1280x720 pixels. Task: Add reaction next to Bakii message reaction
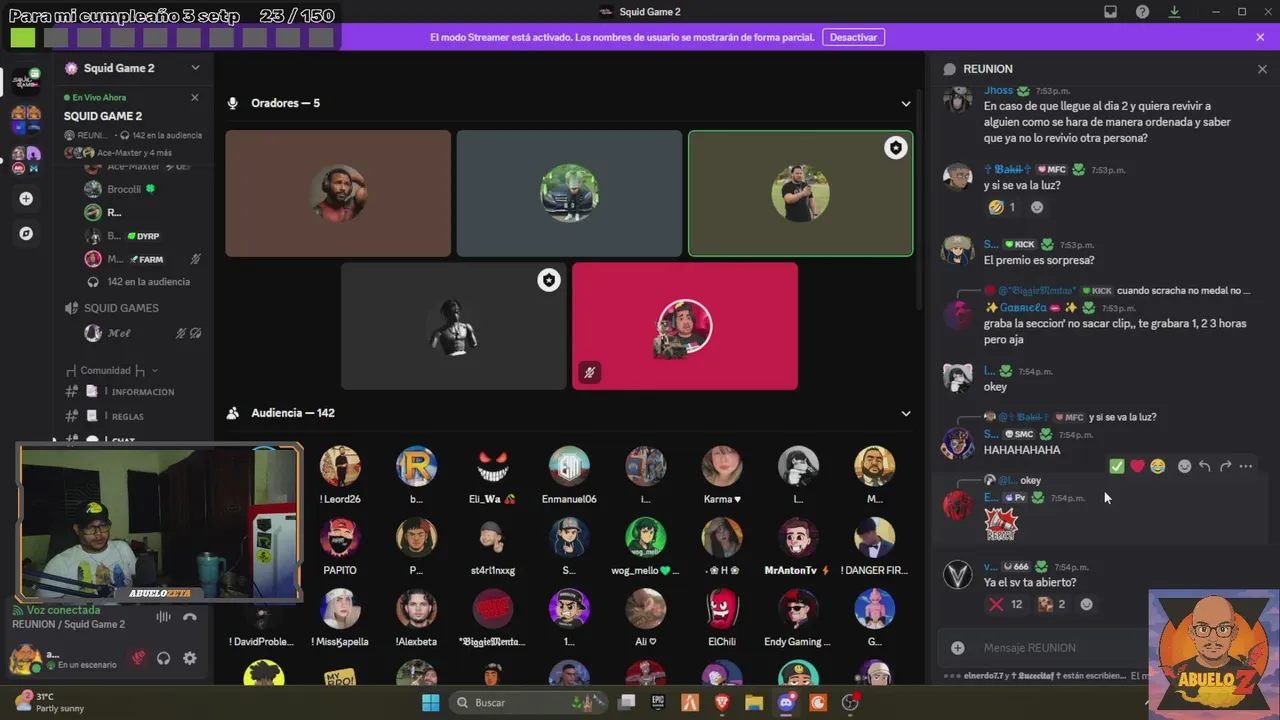tap(1037, 207)
